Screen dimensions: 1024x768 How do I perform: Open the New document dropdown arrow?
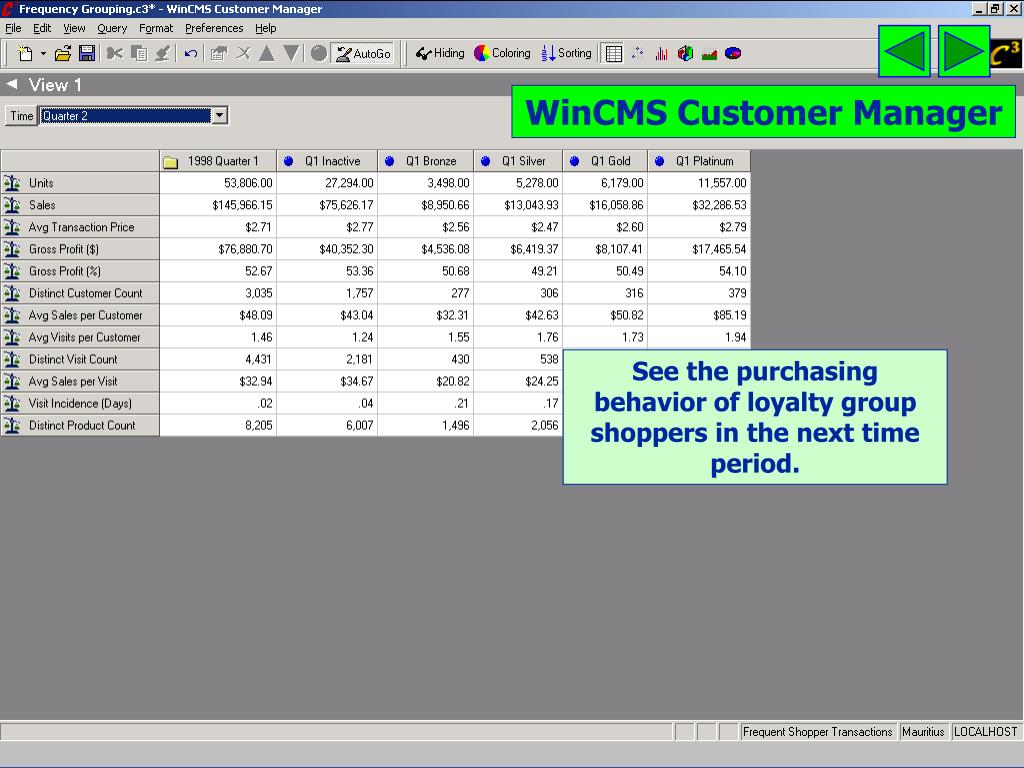(43, 54)
